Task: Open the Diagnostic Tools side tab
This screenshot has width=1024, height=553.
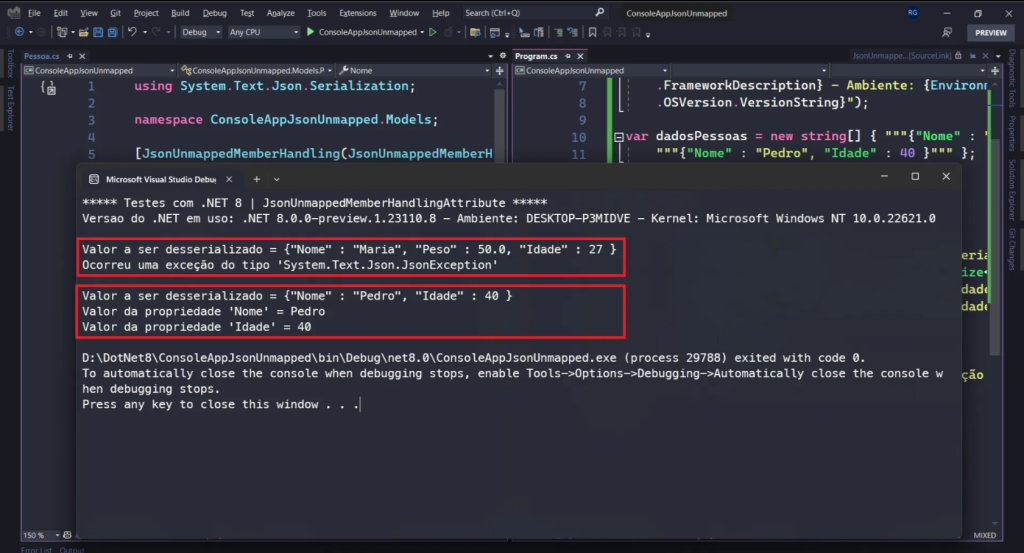Action: [x=1012, y=79]
